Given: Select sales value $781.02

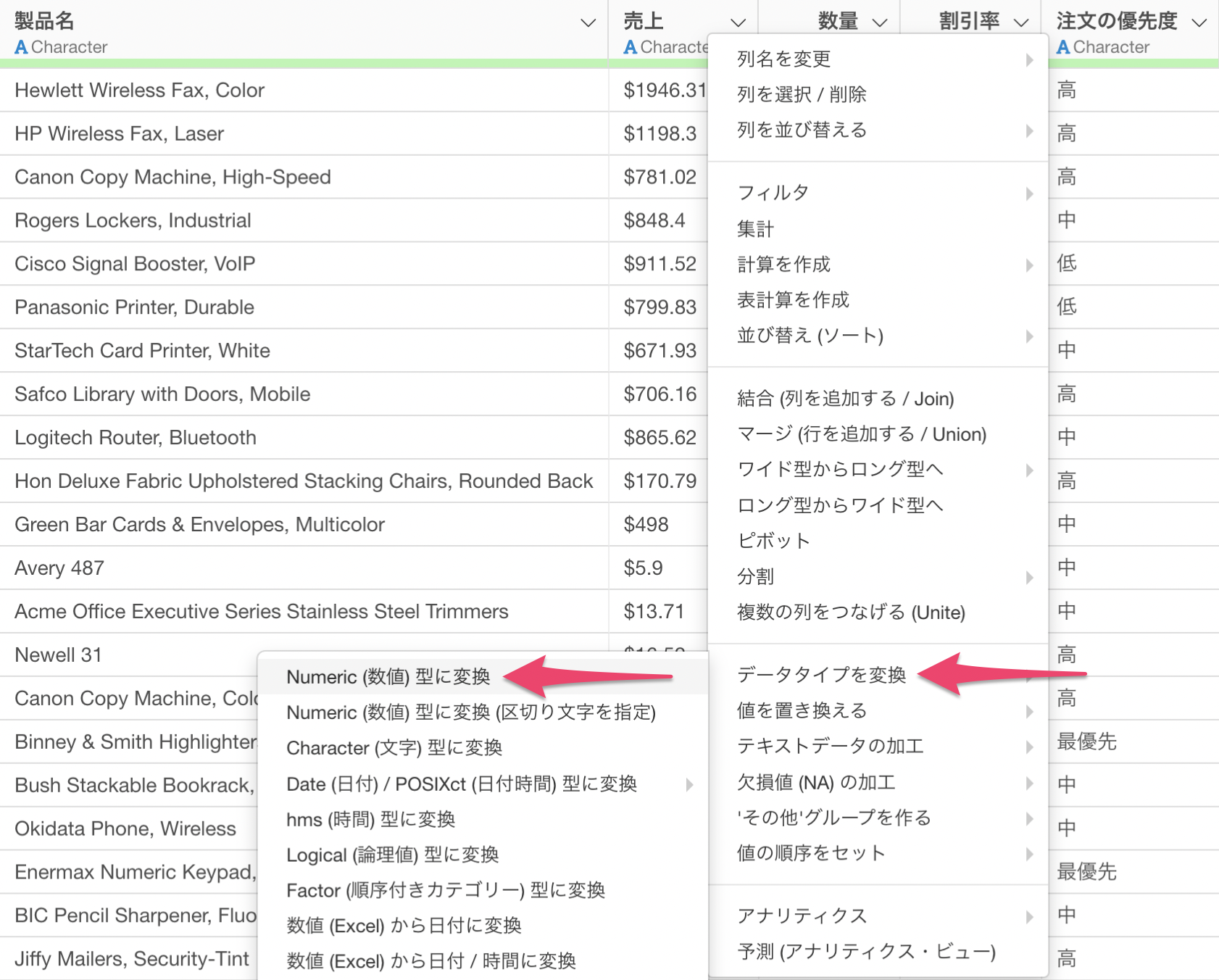Looking at the screenshot, I should pyautogui.click(x=660, y=178).
